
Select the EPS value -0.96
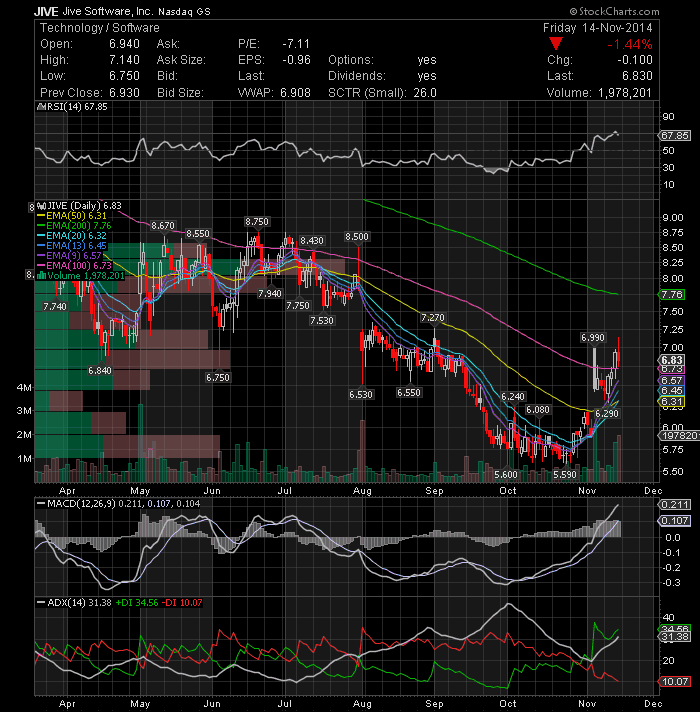296,59
